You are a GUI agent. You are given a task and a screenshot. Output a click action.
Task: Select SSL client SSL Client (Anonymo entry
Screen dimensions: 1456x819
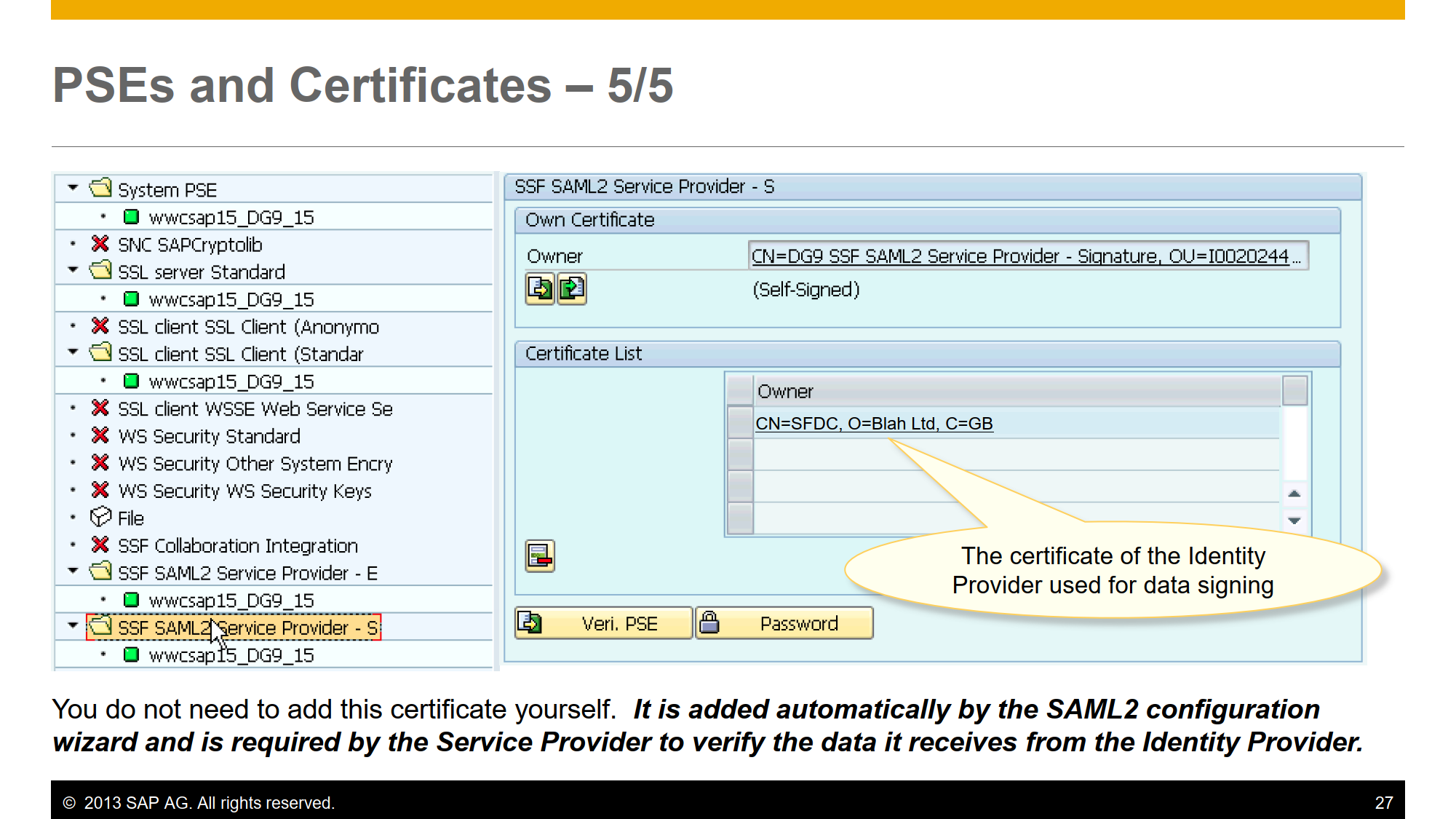click(x=248, y=327)
